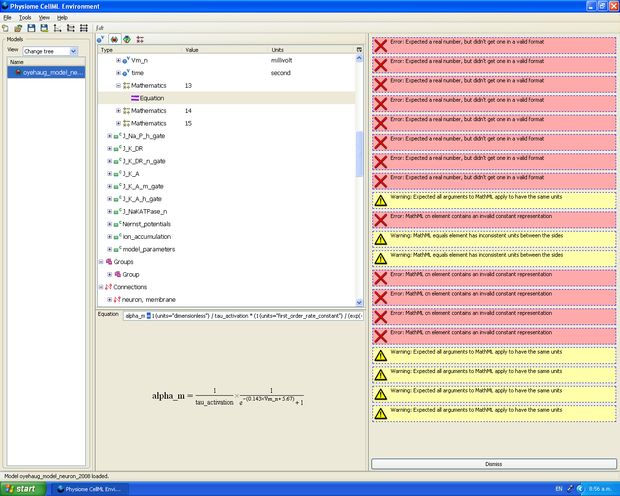
Task: Collapse the Mathematics 13 node
Action: (x=118, y=85)
